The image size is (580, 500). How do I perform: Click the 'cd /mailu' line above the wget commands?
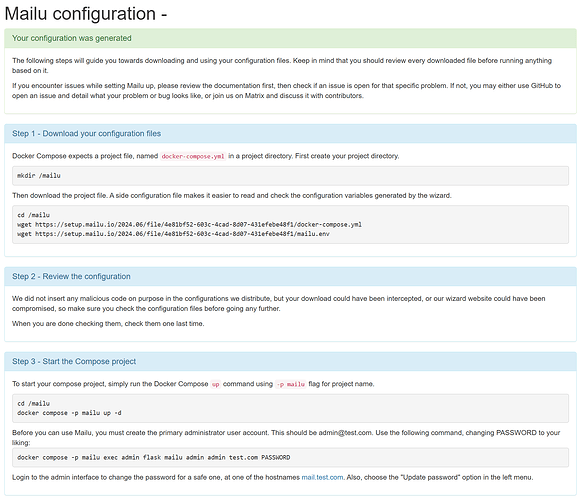point(33,215)
